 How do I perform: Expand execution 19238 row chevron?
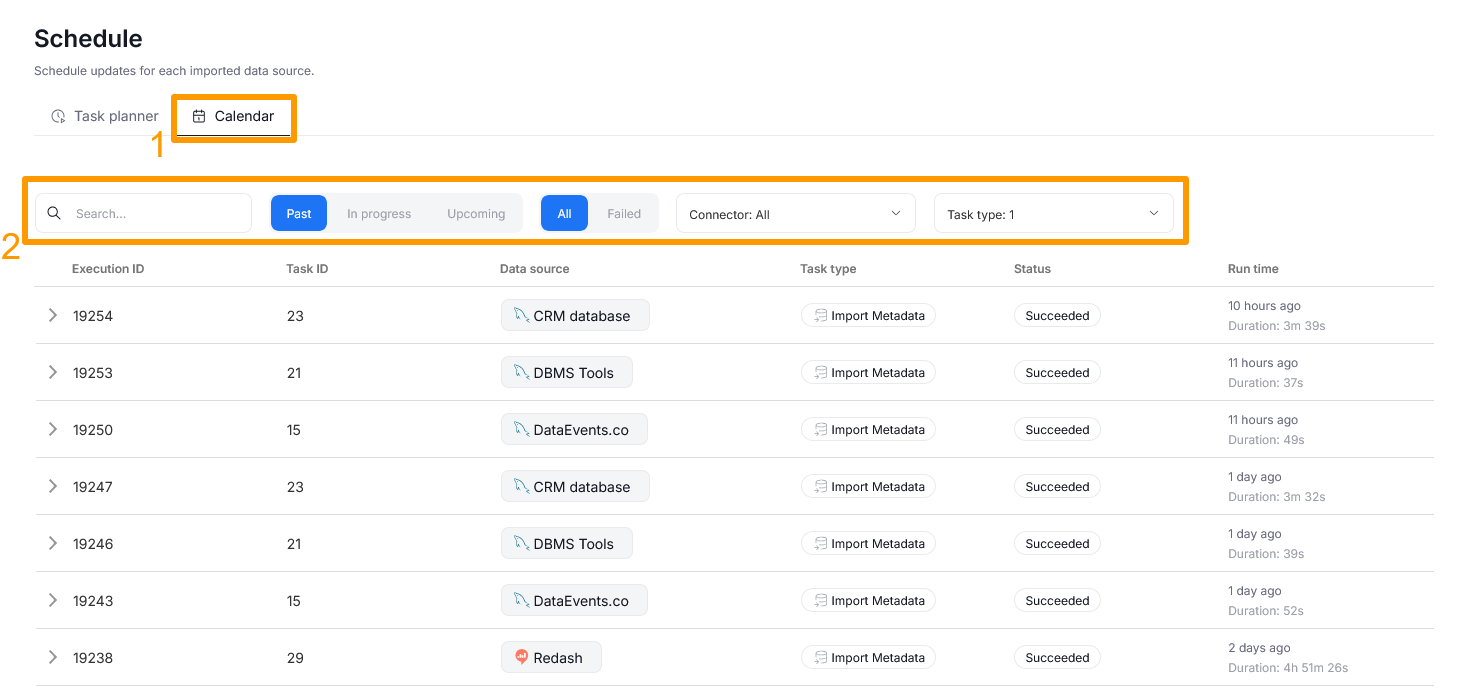53,657
